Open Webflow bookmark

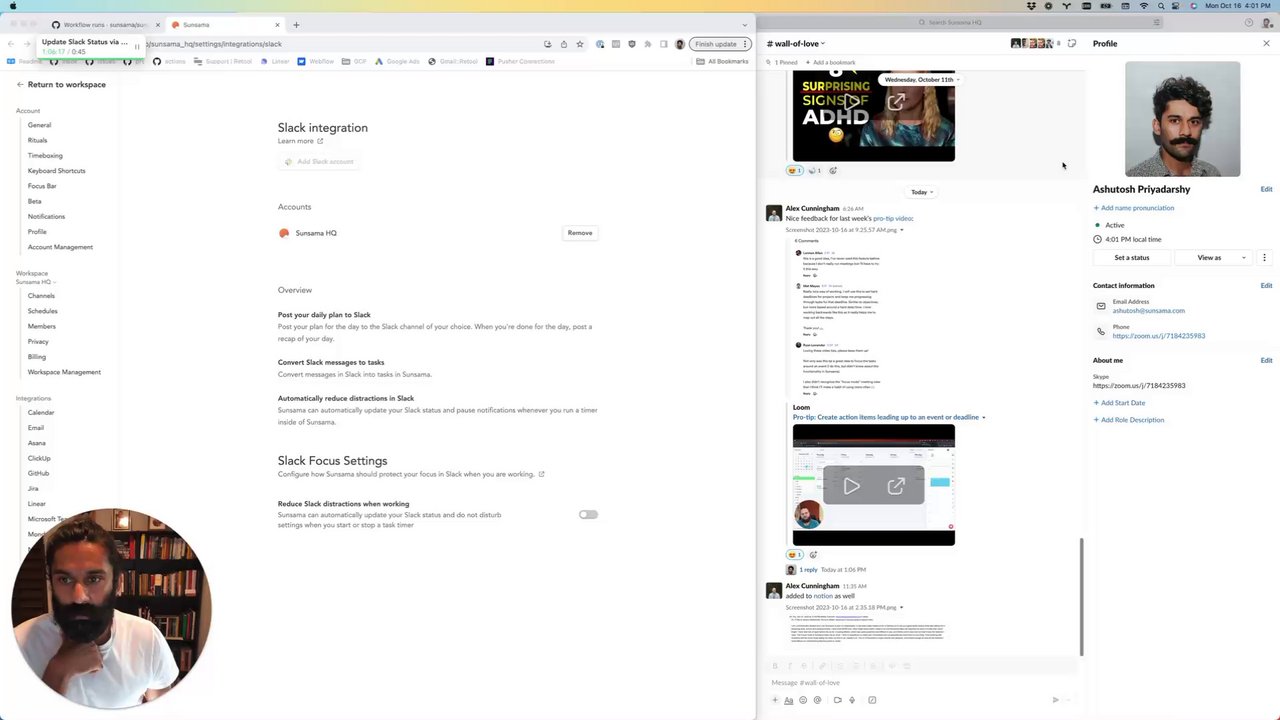pyautogui.click(x=315, y=62)
